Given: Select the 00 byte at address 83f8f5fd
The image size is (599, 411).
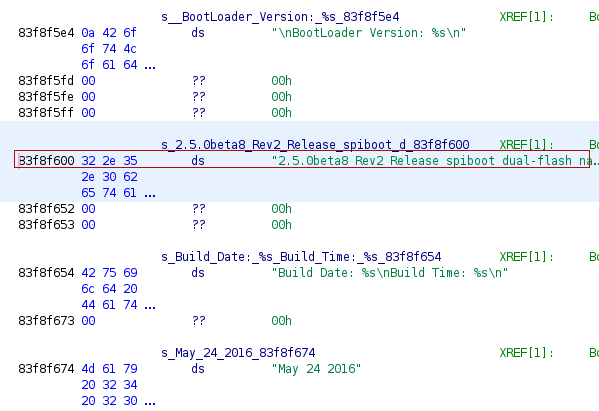Looking at the screenshot, I should (88, 81).
